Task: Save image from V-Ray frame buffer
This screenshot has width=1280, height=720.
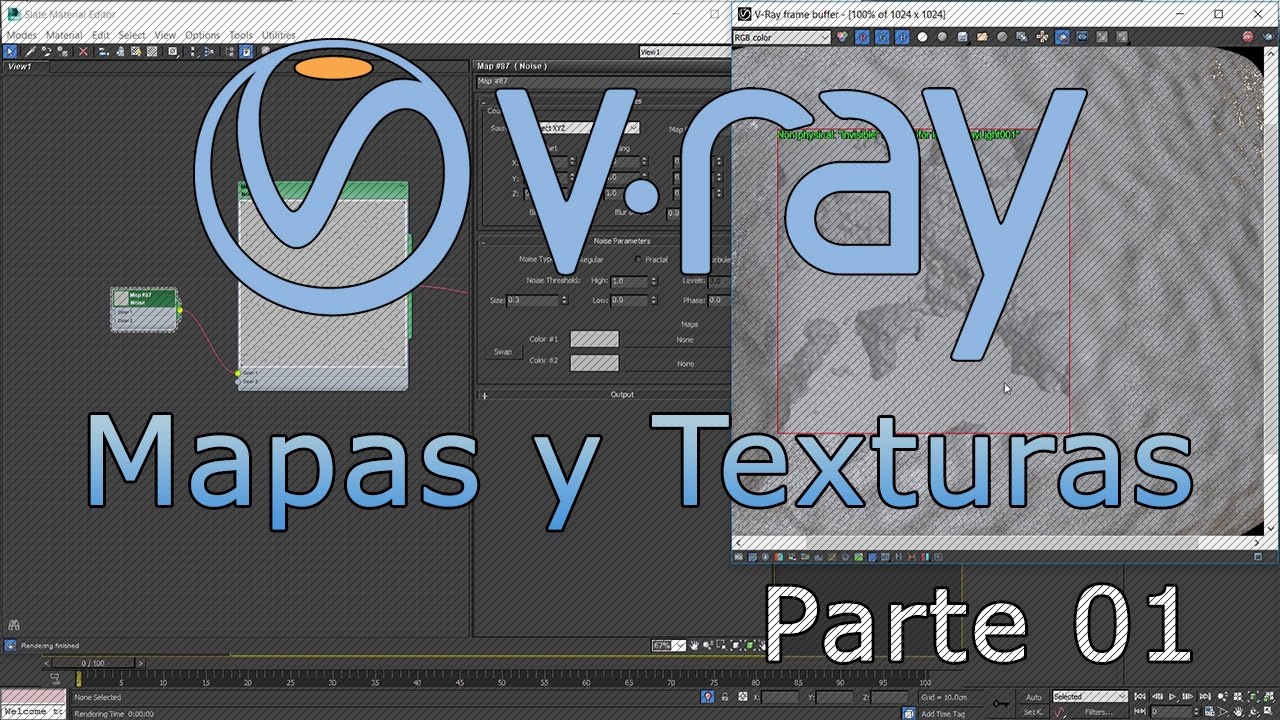Action: [x=962, y=37]
